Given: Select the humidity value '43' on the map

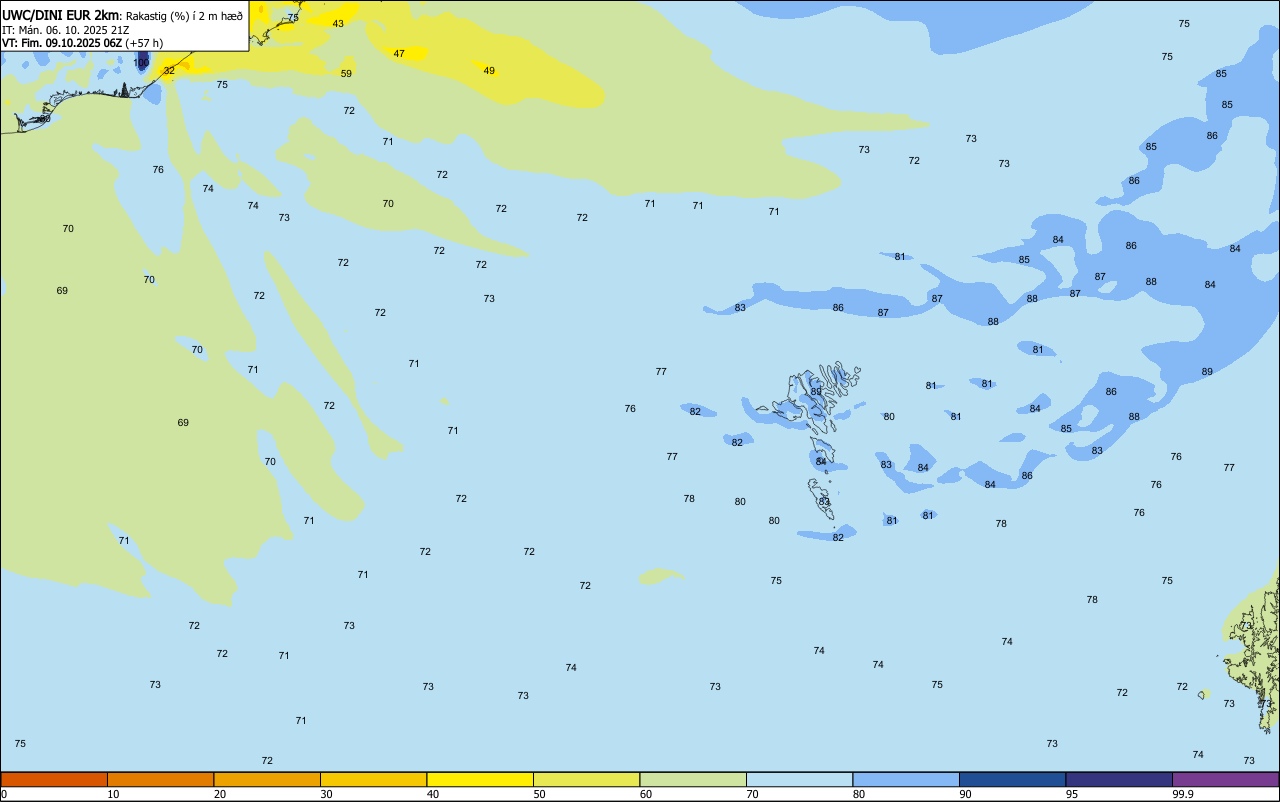Looking at the screenshot, I should tap(338, 23).
